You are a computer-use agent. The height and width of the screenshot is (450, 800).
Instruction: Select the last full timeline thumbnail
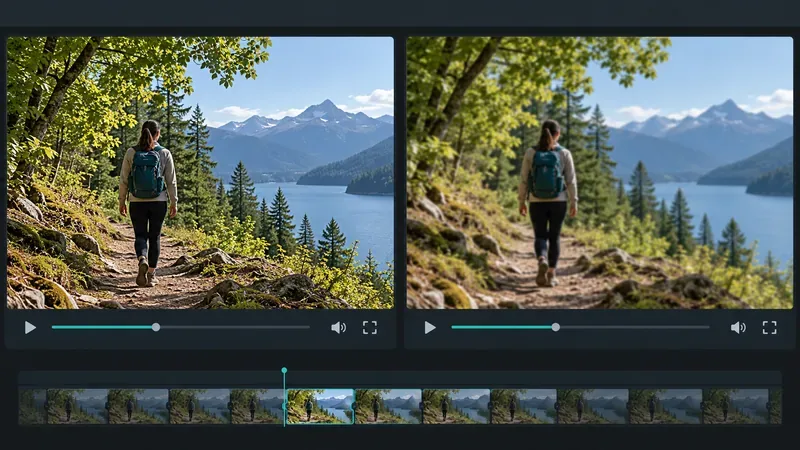(735, 406)
